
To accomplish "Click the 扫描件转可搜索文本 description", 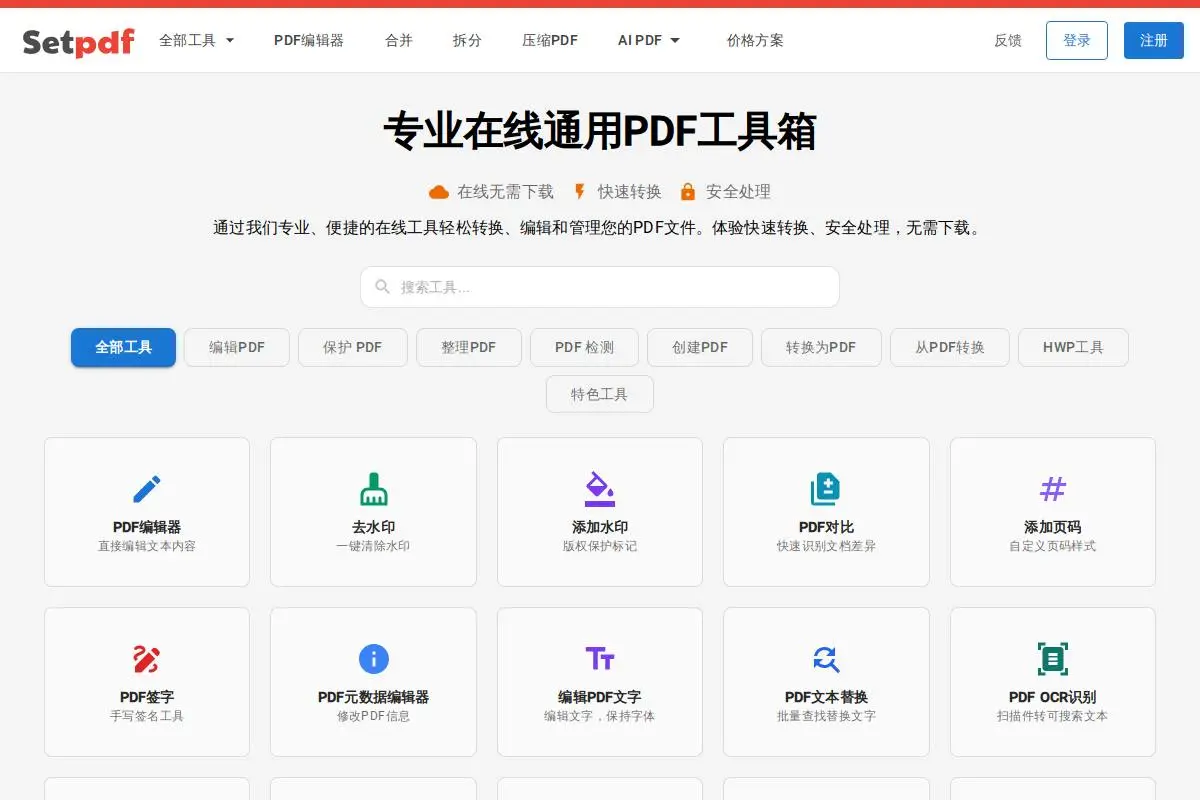I will [1053, 717].
